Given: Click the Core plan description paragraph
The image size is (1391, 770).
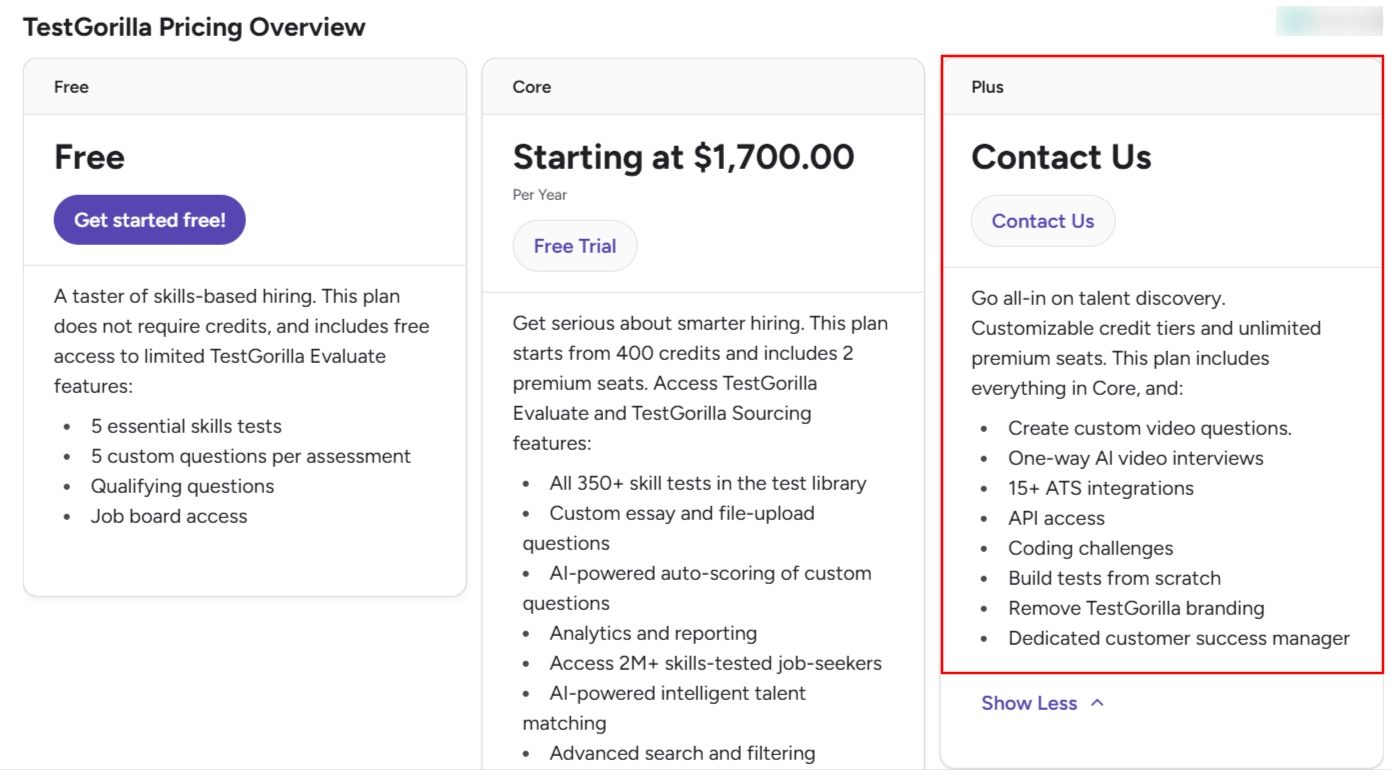Looking at the screenshot, I should [x=700, y=383].
